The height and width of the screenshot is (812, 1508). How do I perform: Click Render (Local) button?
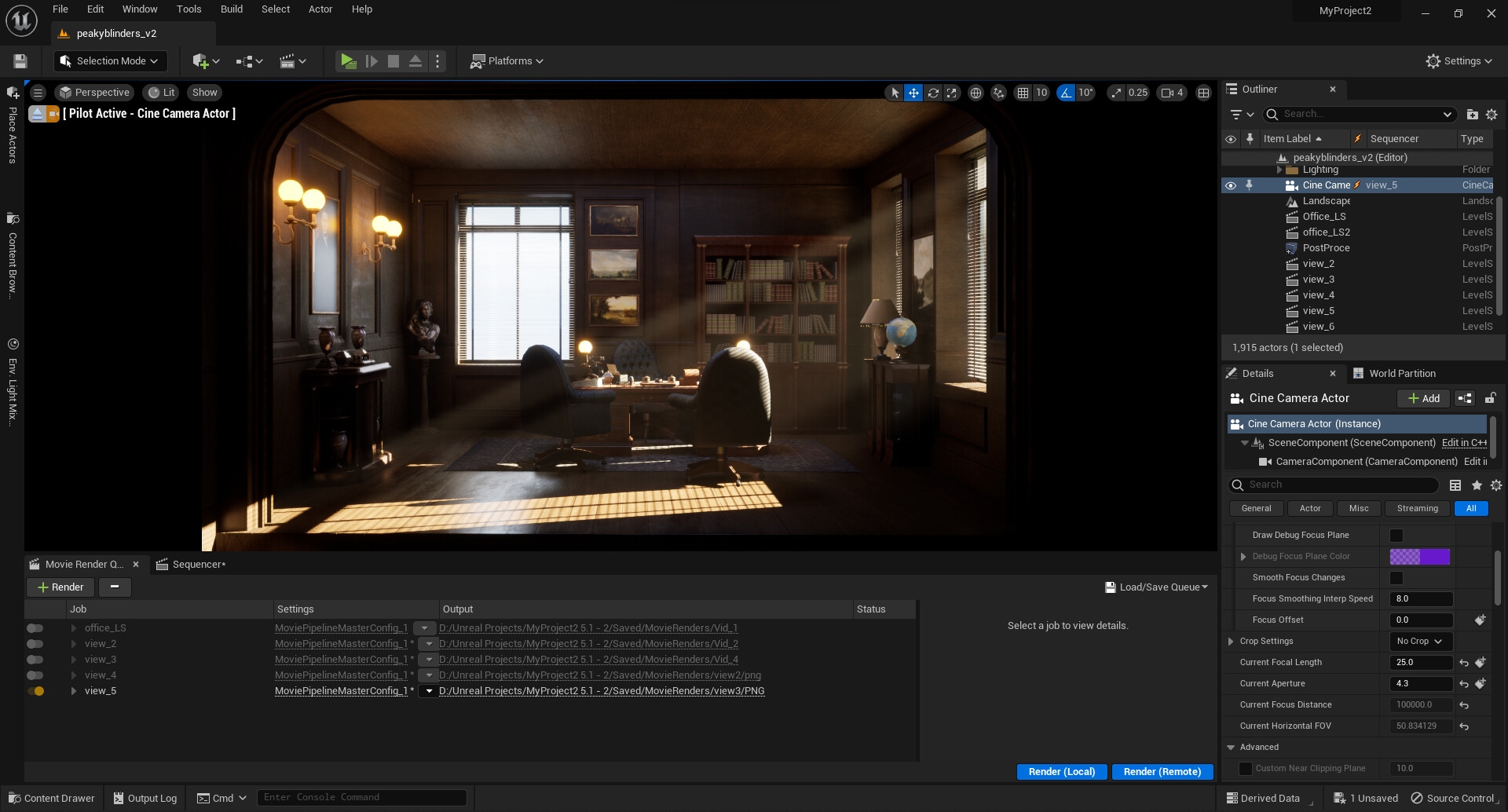click(x=1062, y=772)
